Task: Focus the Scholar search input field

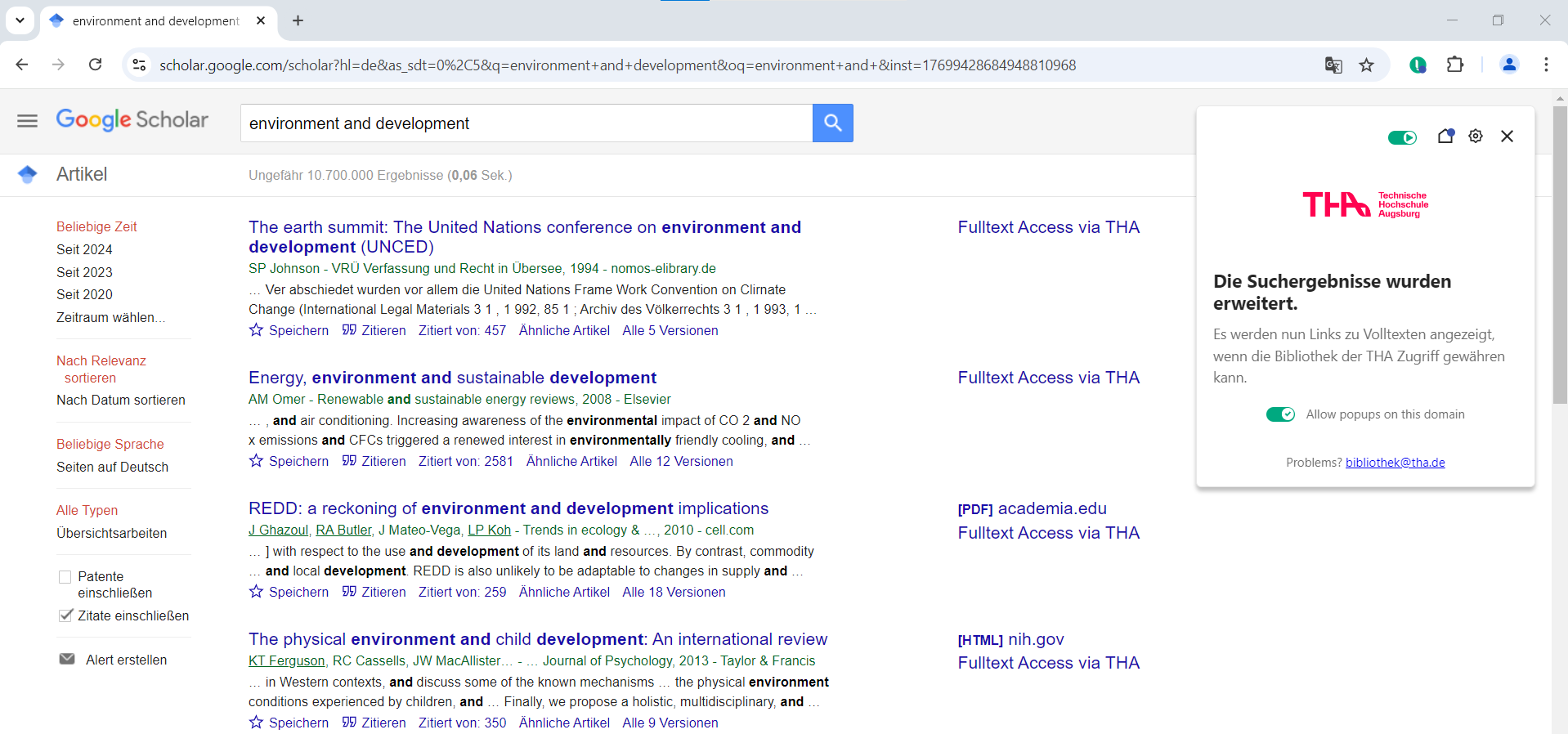Action: coord(526,123)
